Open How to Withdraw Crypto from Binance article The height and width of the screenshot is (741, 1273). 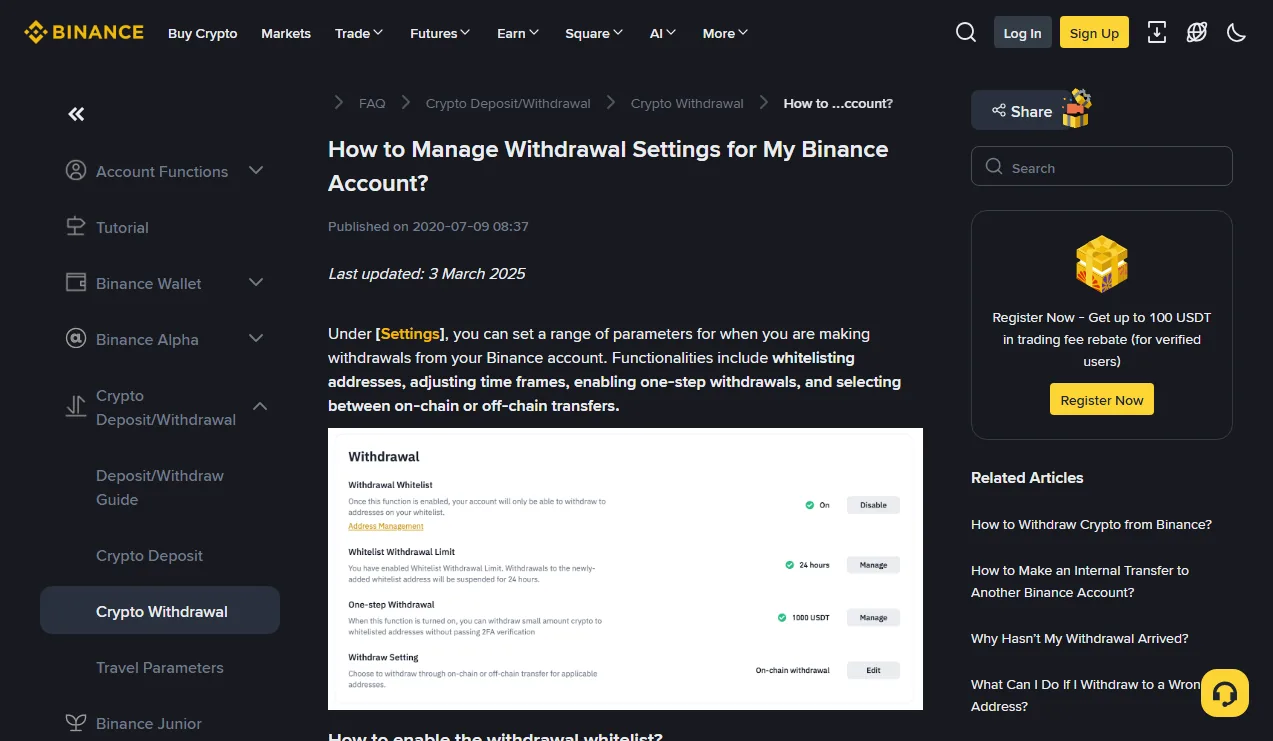point(1091,524)
